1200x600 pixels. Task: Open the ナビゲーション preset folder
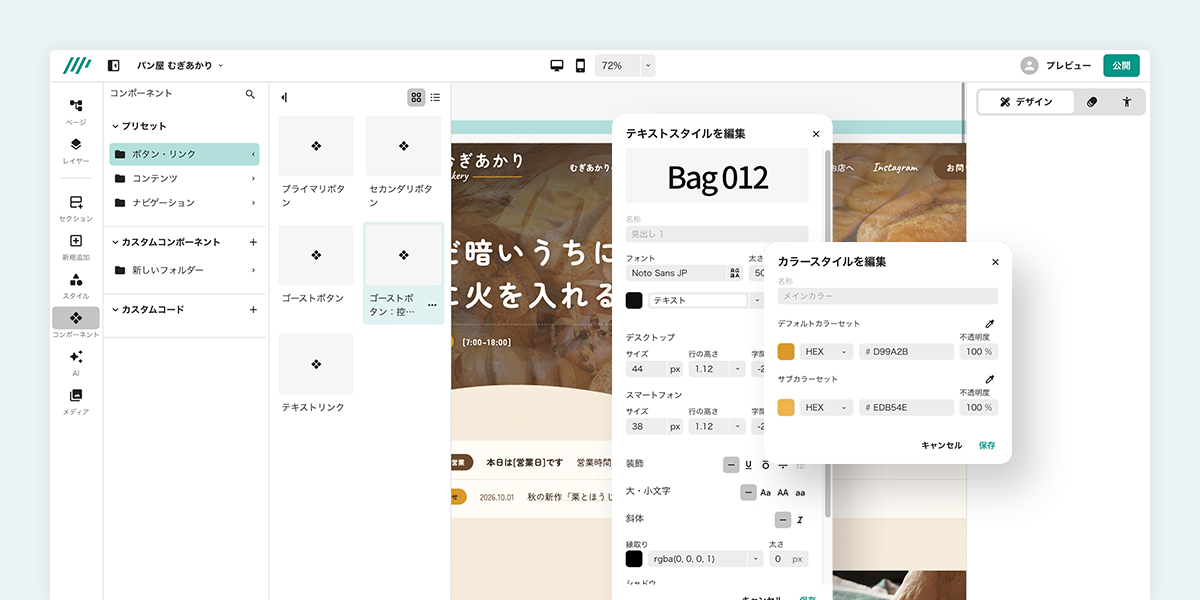[184, 202]
